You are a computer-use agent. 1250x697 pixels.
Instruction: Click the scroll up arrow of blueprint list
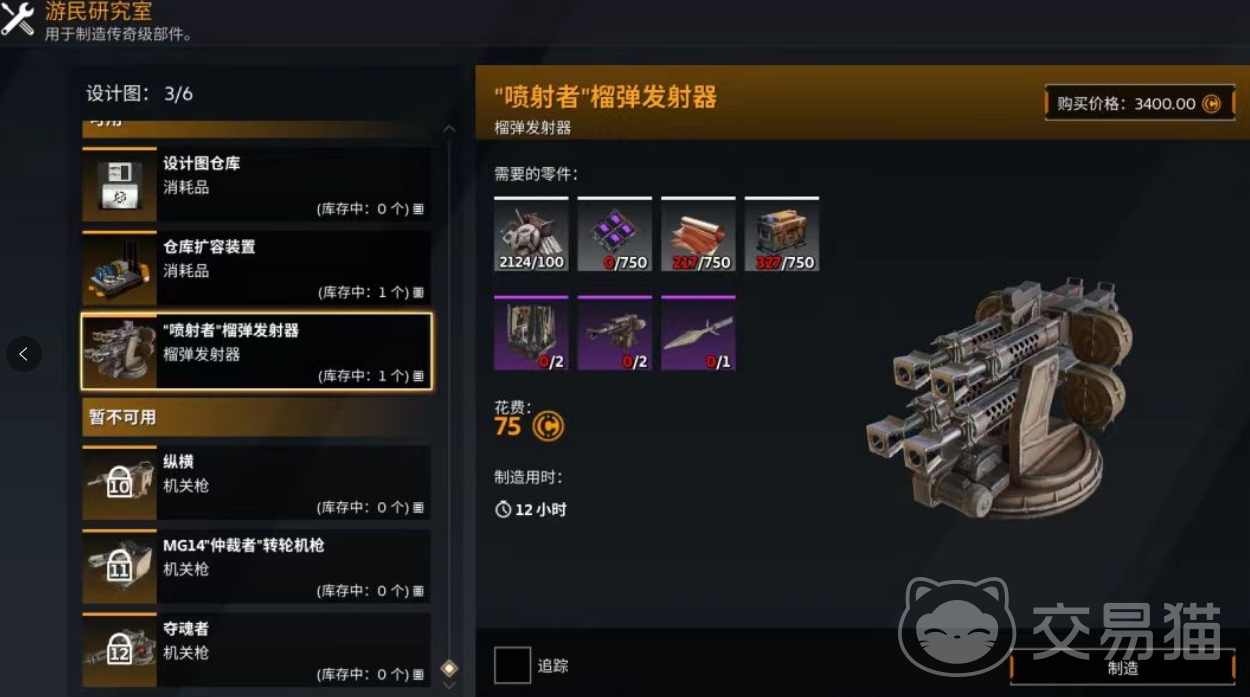449,129
